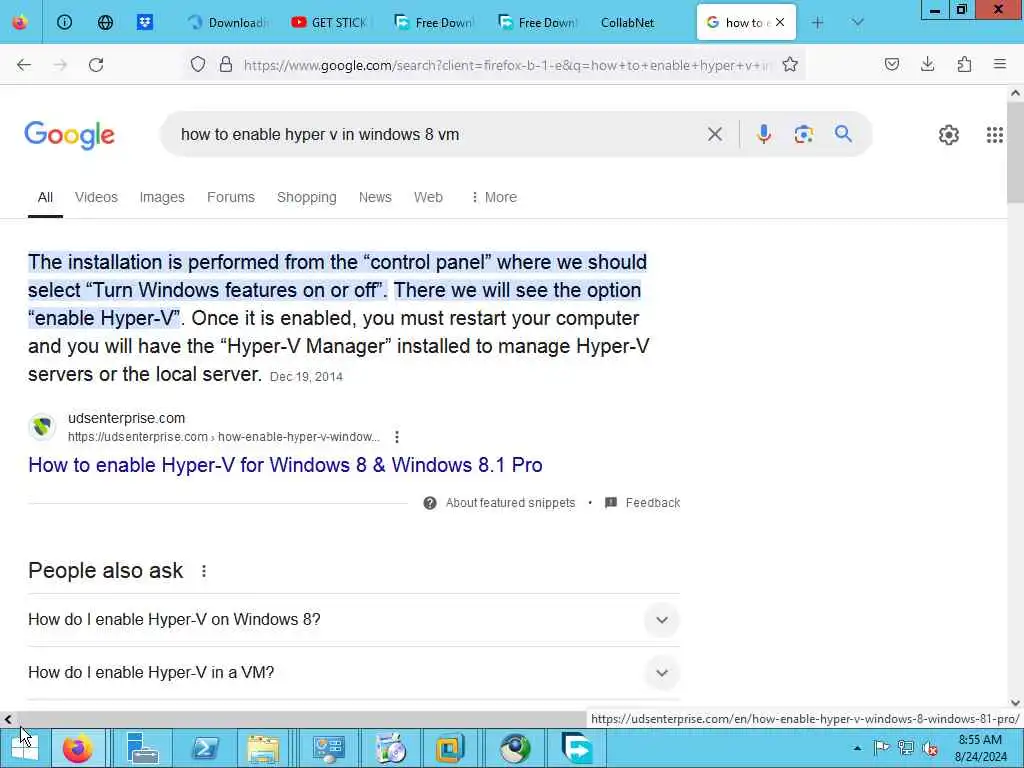Viewport: 1024px width, 768px height.
Task: Open the Control Panel taskbar icon
Action: [328, 748]
